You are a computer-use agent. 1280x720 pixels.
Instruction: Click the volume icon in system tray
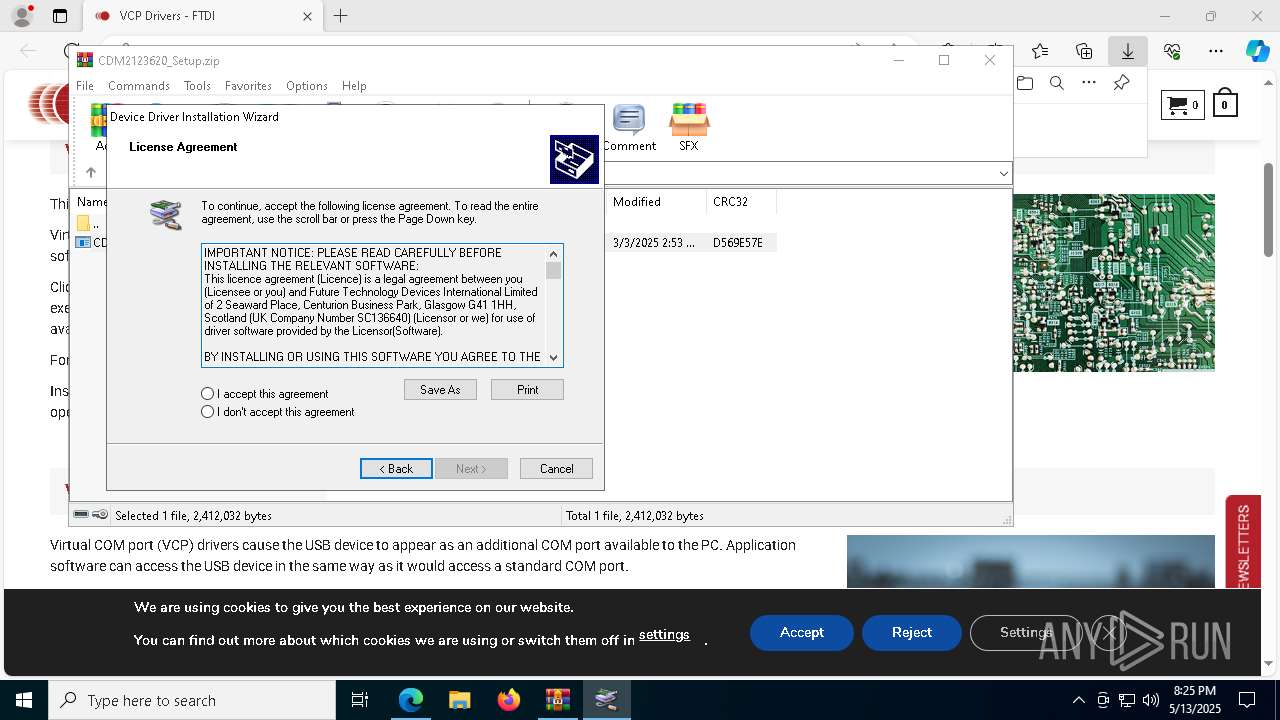pos(1150,700)
